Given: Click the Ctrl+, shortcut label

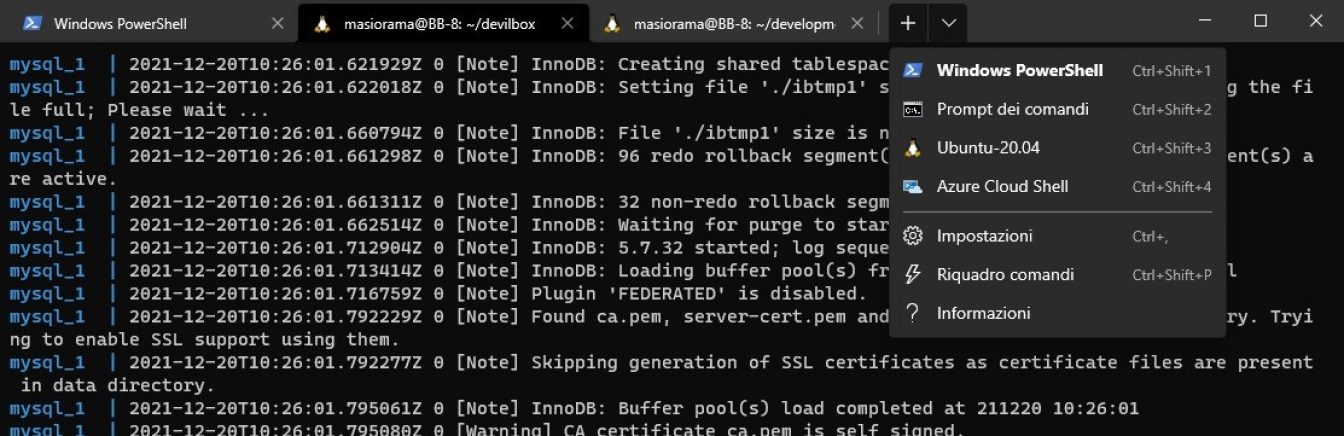Looking at the screenshot, I should 1150,237.
